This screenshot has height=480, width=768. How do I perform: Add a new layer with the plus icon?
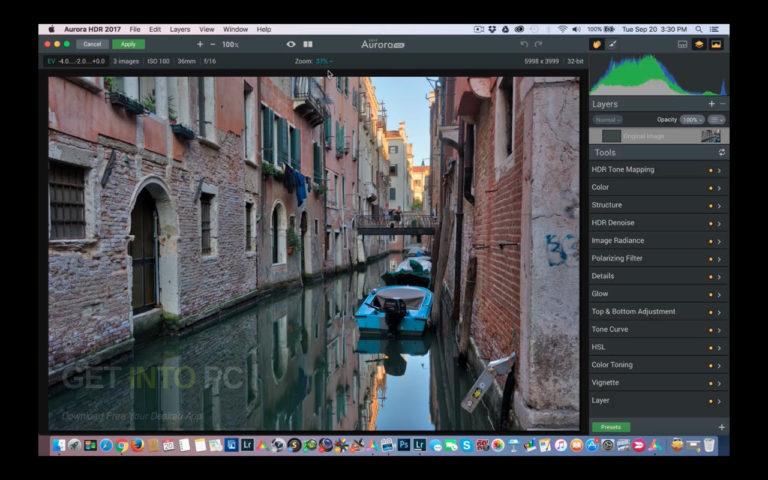(x=712, y=104)
